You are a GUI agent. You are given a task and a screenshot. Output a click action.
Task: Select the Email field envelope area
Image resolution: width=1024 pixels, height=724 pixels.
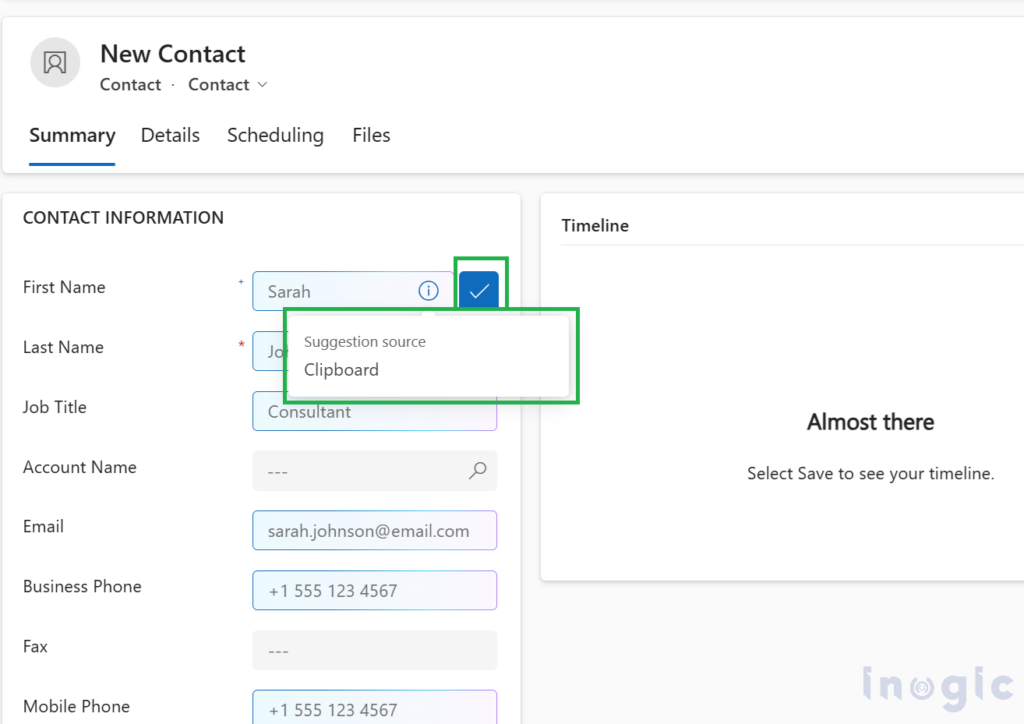point(374,530)
